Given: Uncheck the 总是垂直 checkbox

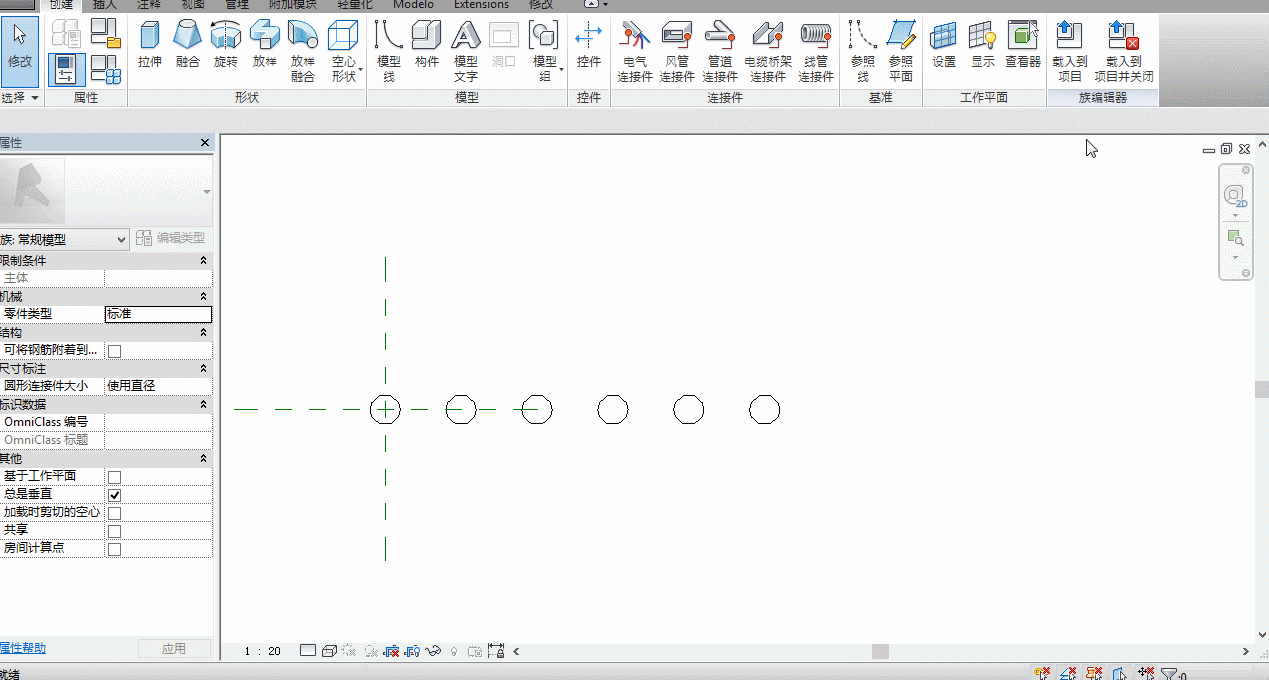Looking at the screenshot, I should click(114, 495).
